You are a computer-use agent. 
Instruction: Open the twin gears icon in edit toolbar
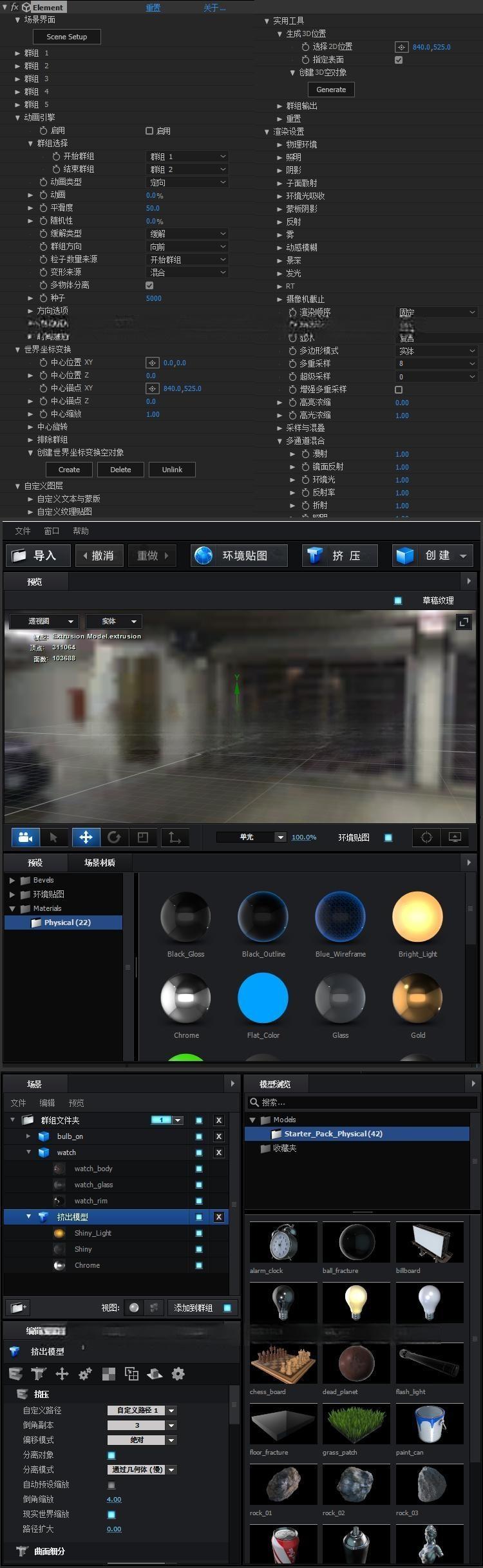click(85, 1373)
